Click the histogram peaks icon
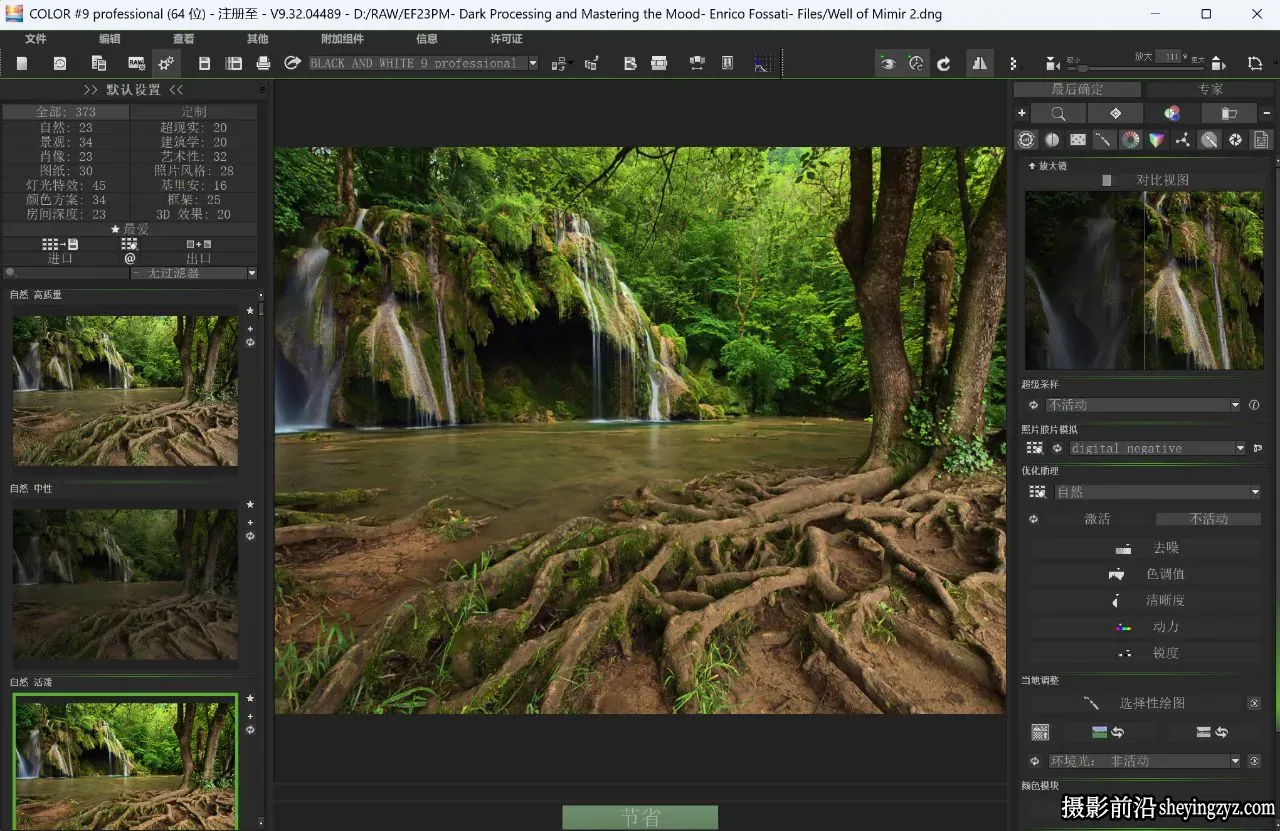The width and height of the screenshot is (1280, 831). click(979, 63)
